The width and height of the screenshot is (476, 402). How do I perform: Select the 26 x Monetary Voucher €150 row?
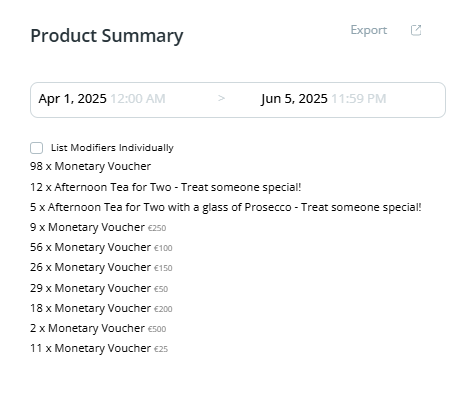click(x=101, y=267)
